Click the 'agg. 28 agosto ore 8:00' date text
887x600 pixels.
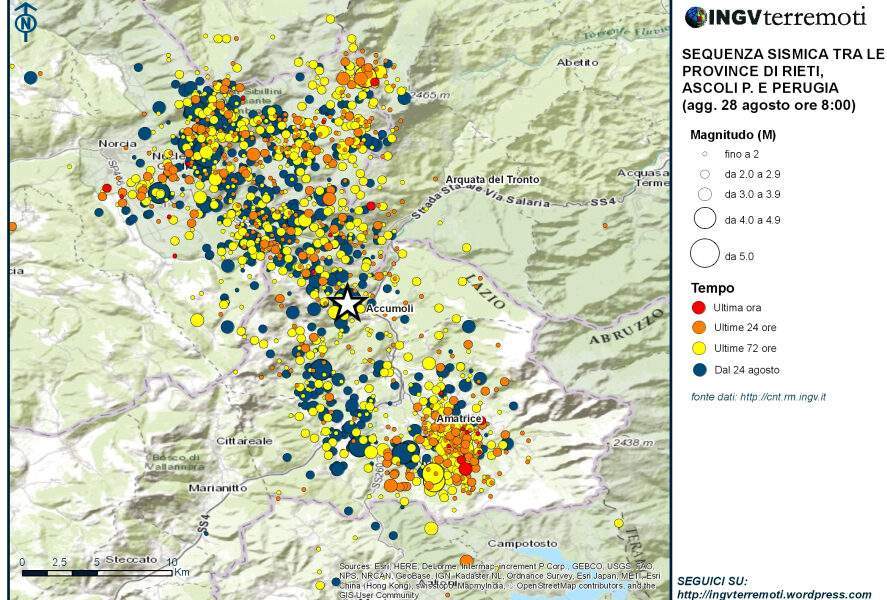coord(769,105)
